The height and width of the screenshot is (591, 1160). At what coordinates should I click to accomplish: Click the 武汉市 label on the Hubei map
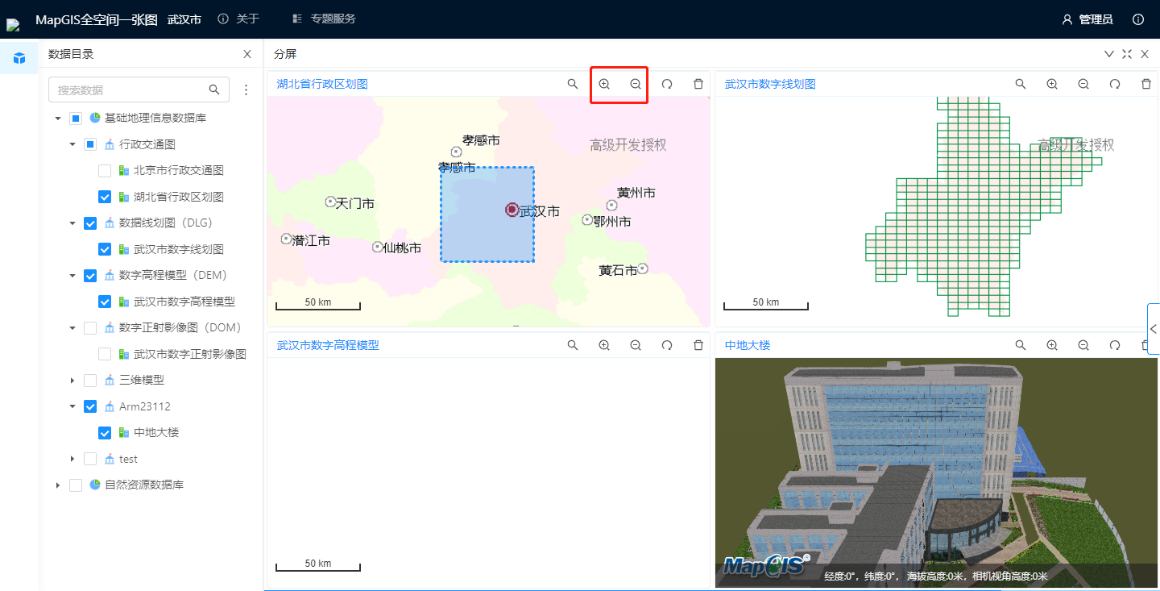pyautogui.click(x=539, y=212)
